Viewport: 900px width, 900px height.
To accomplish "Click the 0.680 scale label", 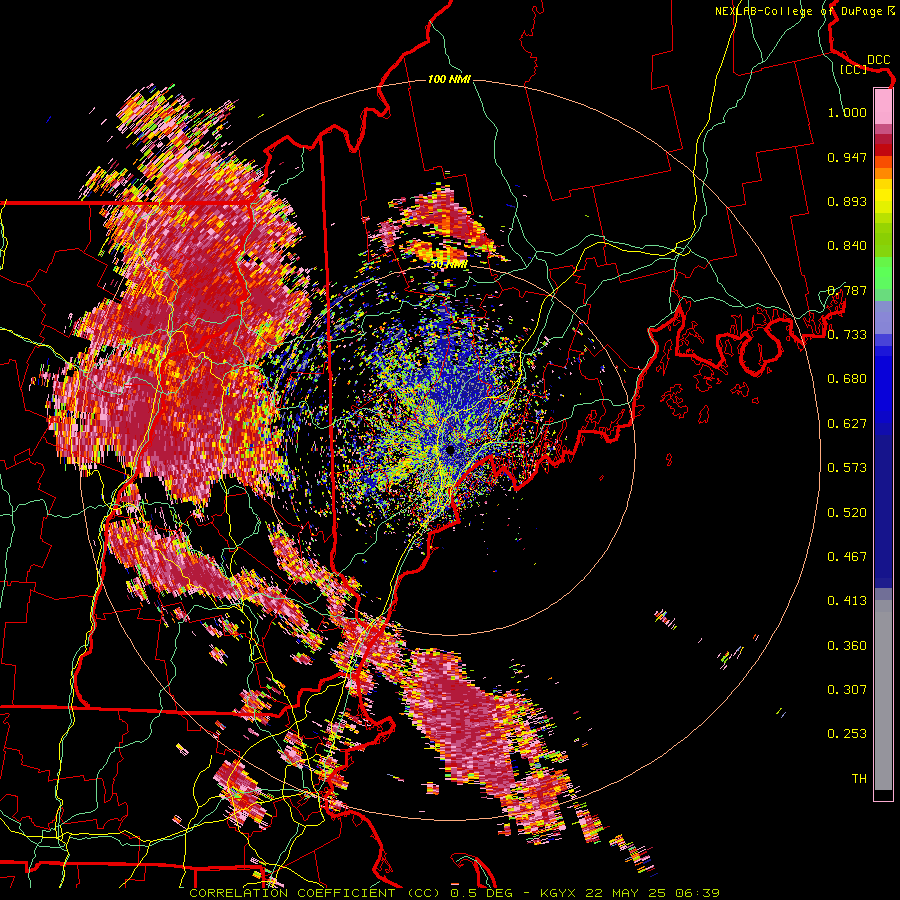I will (847, 379).
